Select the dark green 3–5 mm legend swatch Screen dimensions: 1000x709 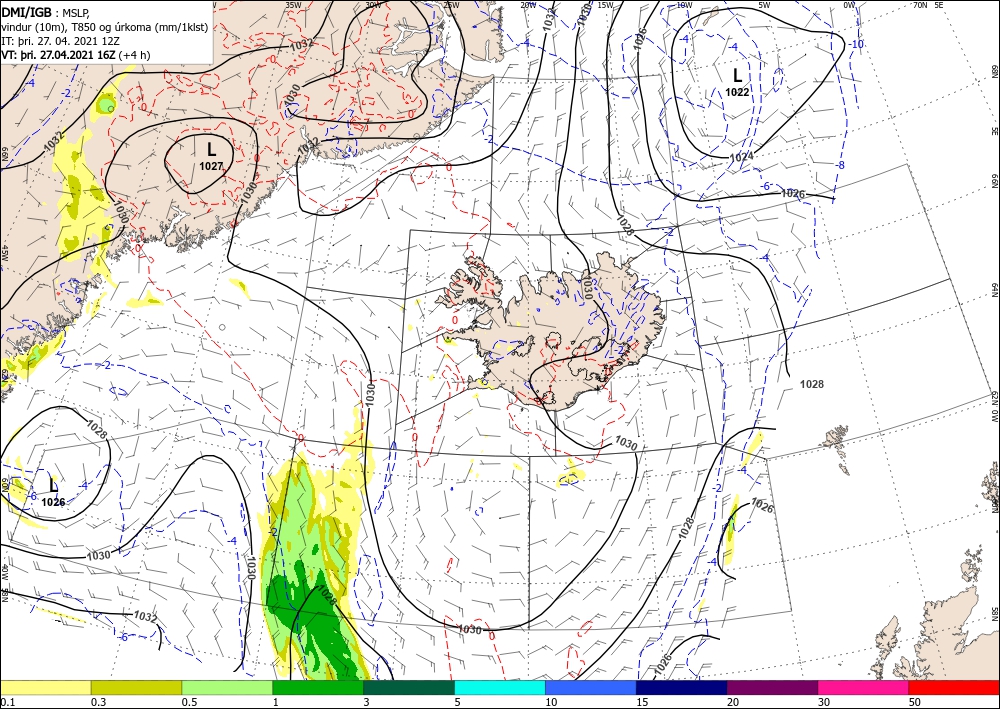coord(409,687)
